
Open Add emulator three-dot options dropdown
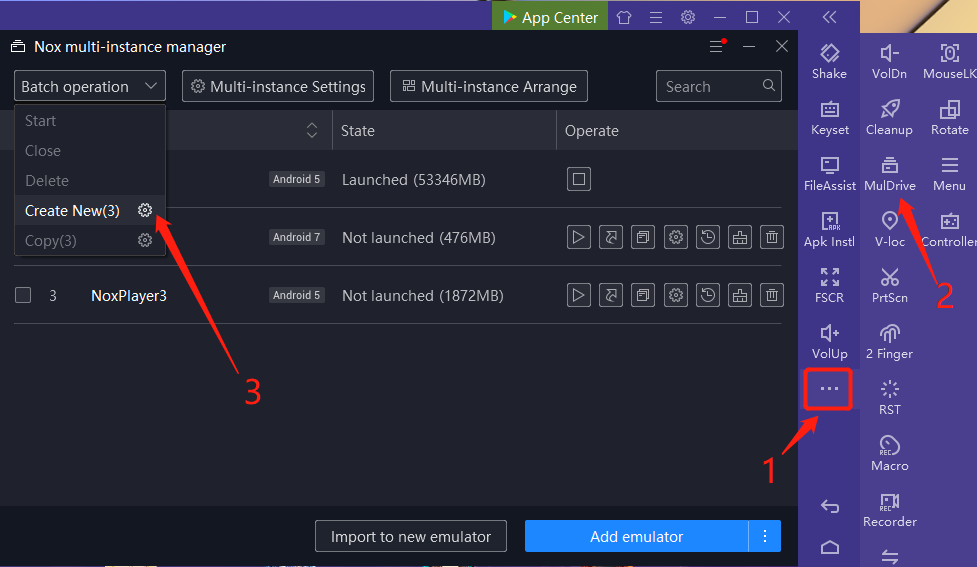(x=765, y=536)
